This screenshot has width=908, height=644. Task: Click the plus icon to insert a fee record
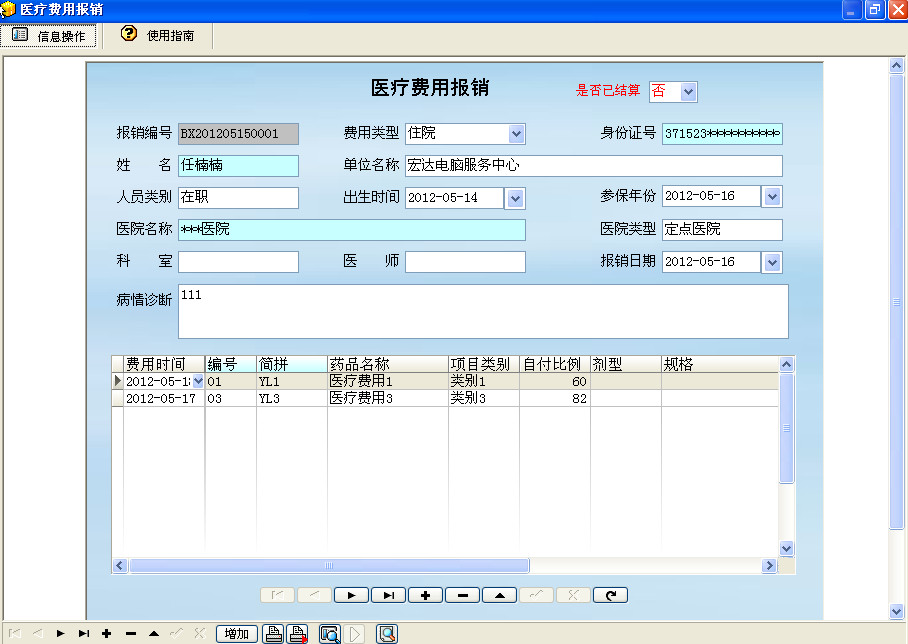pos(425,595)
